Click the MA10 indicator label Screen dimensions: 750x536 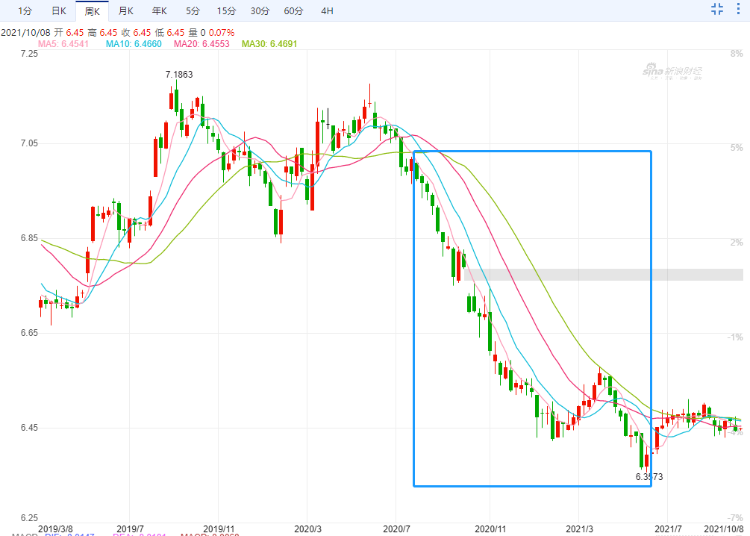(x=133, y=44)
